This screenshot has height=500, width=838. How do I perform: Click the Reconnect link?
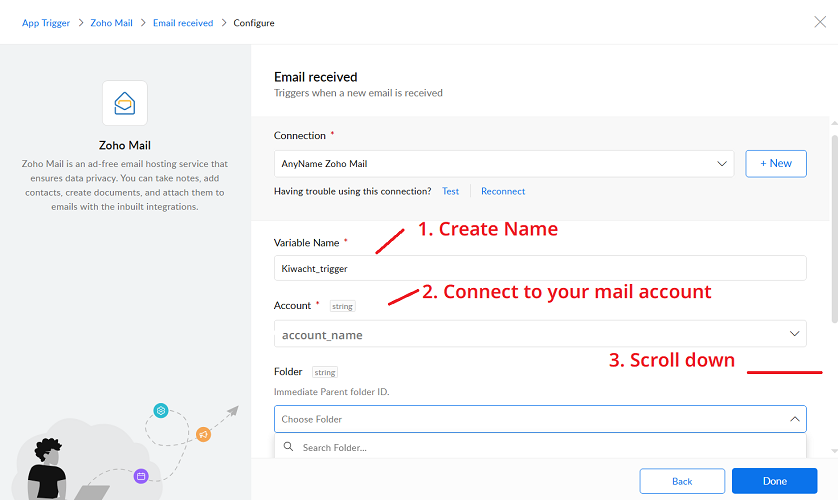coord(503,191)
